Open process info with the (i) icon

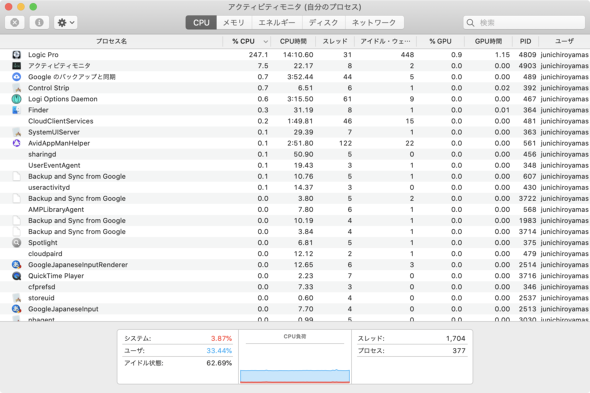39,23
